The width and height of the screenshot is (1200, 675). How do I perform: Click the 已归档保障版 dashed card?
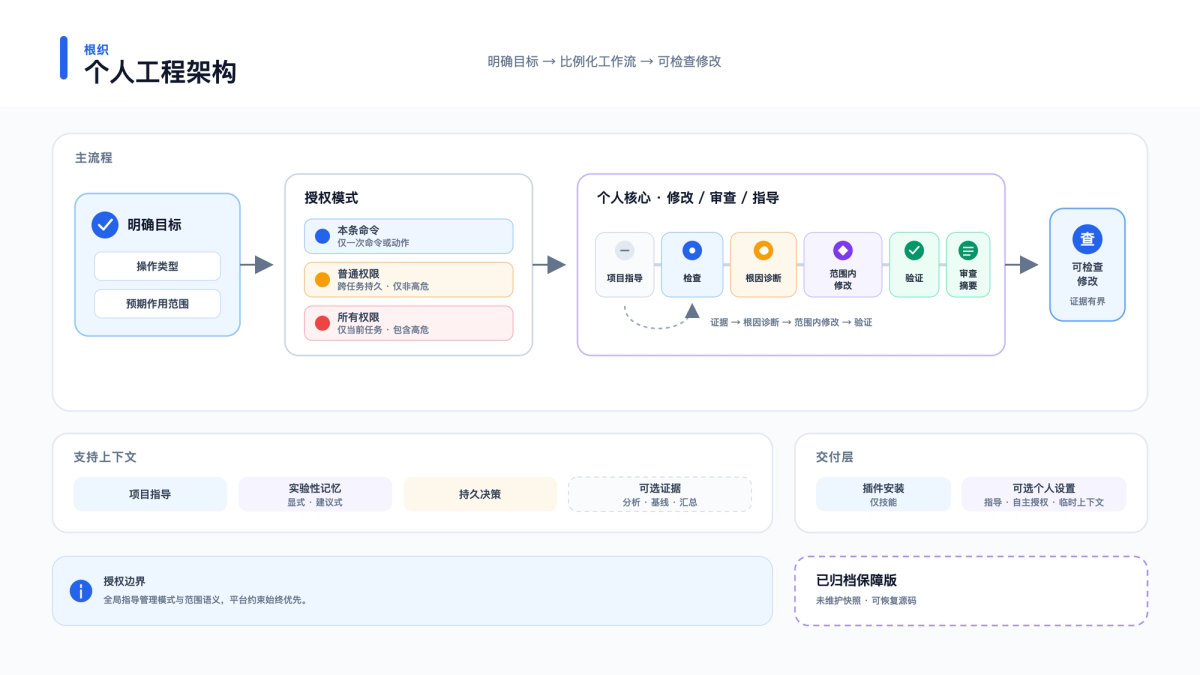(971, 591)
